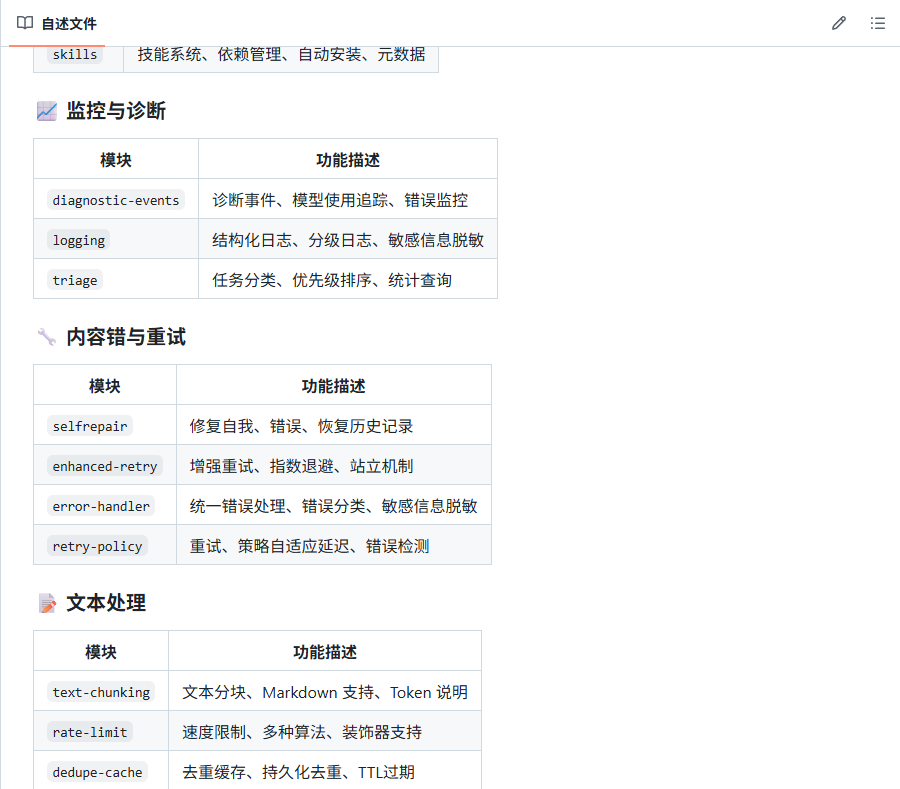
Task: Click the pencil edit file icon
Action: (x=838, y=23)
